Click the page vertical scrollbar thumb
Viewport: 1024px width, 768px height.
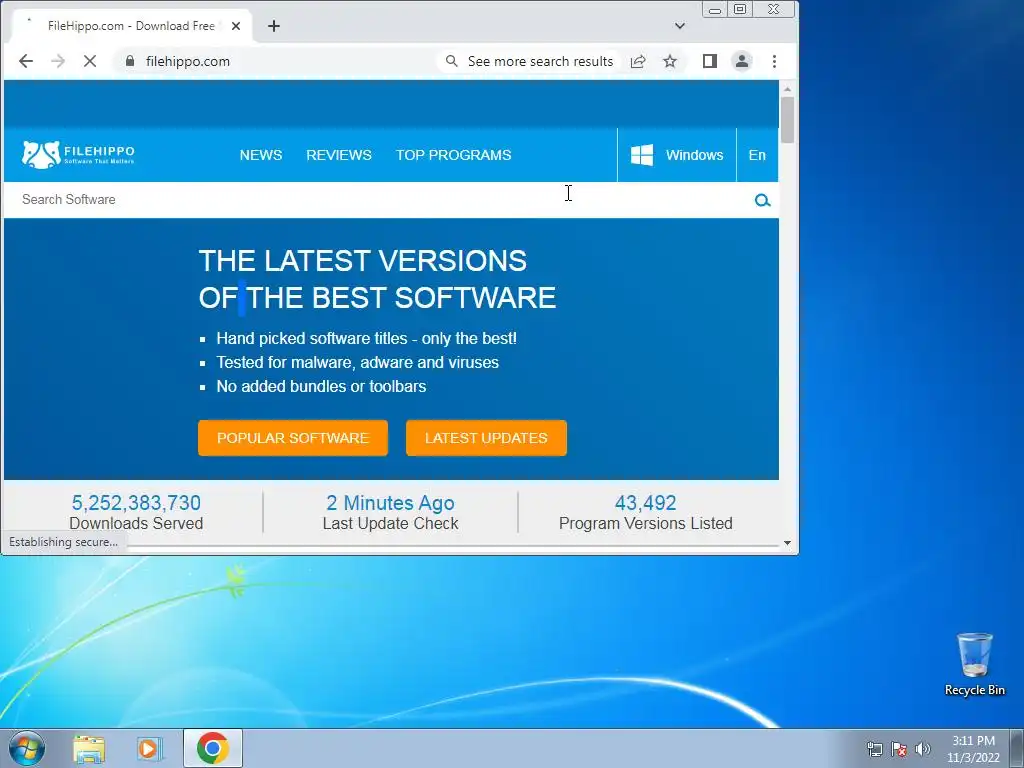(x=787, y=120)
